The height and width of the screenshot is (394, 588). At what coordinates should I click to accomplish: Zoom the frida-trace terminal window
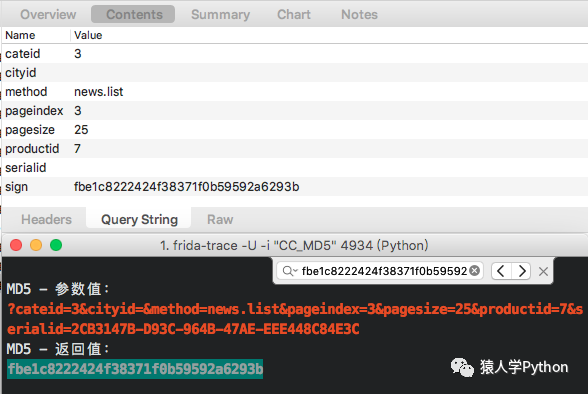(56, 245)
